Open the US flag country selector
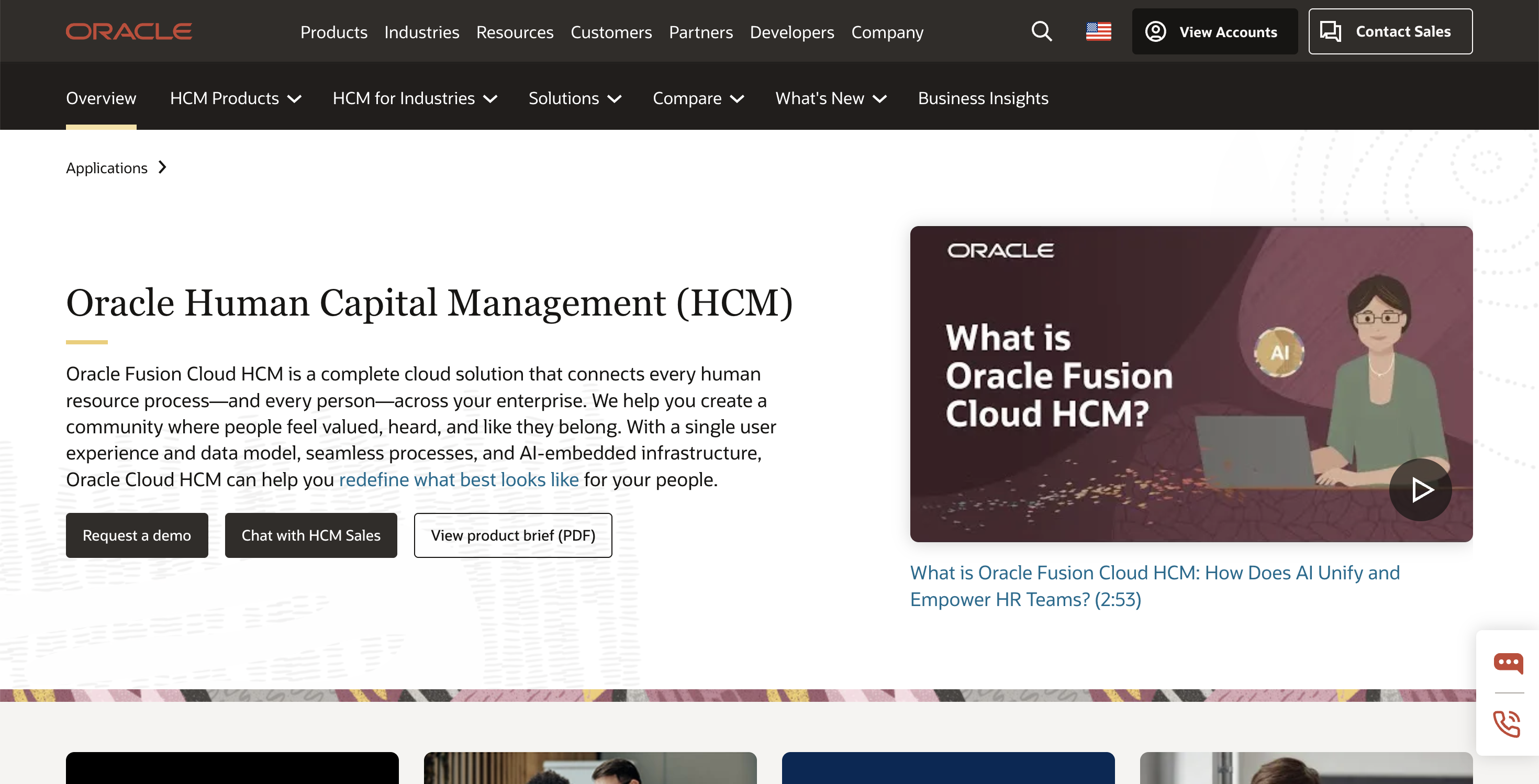This screenshot has height=784, width=1539. (1098, 31)
